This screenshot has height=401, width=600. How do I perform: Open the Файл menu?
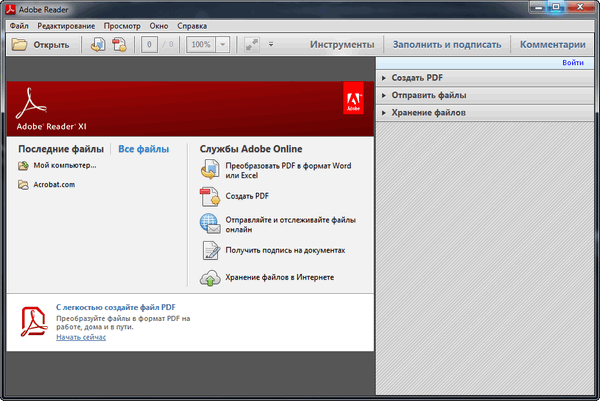19,26
